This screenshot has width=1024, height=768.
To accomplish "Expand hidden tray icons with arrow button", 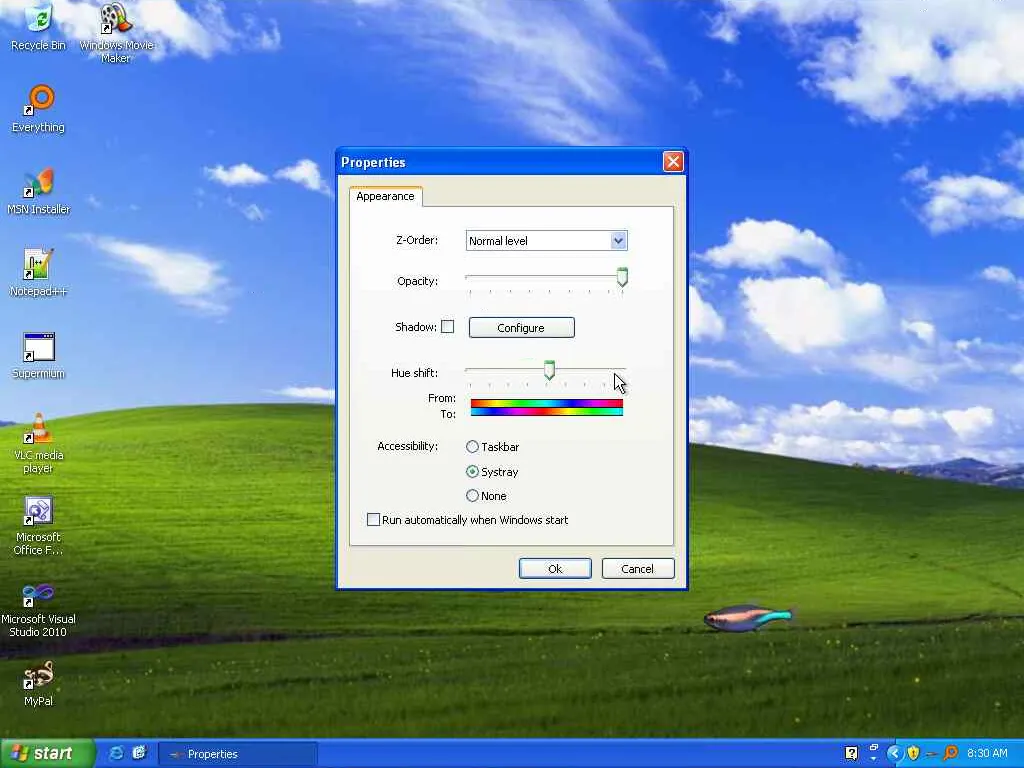I will click(895, 753).
